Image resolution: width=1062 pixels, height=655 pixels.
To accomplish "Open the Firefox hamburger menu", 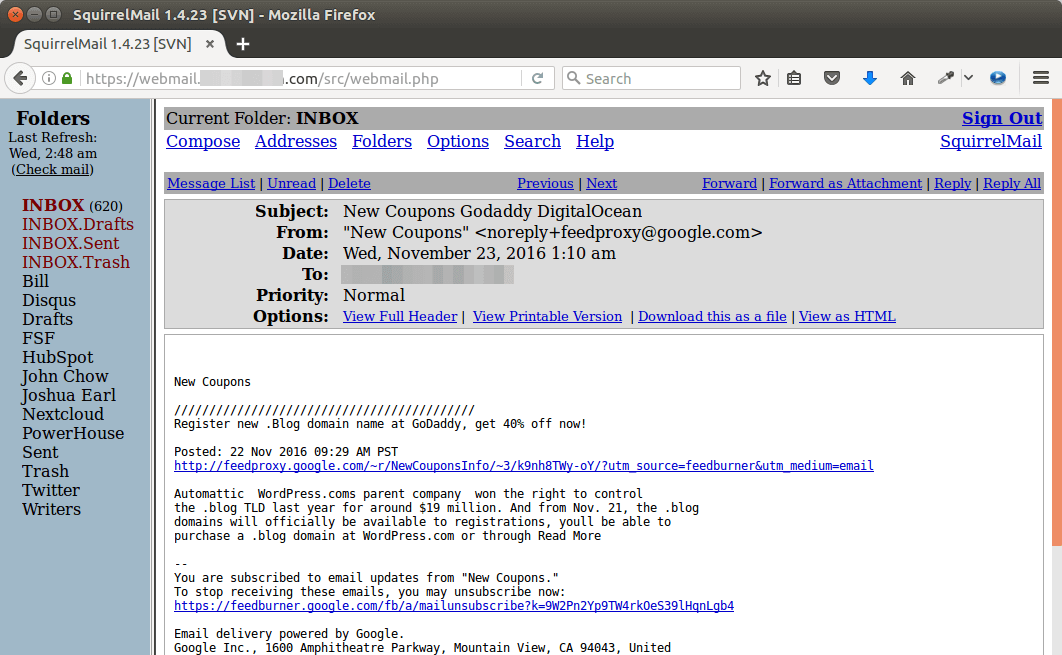I will 1040,78.
